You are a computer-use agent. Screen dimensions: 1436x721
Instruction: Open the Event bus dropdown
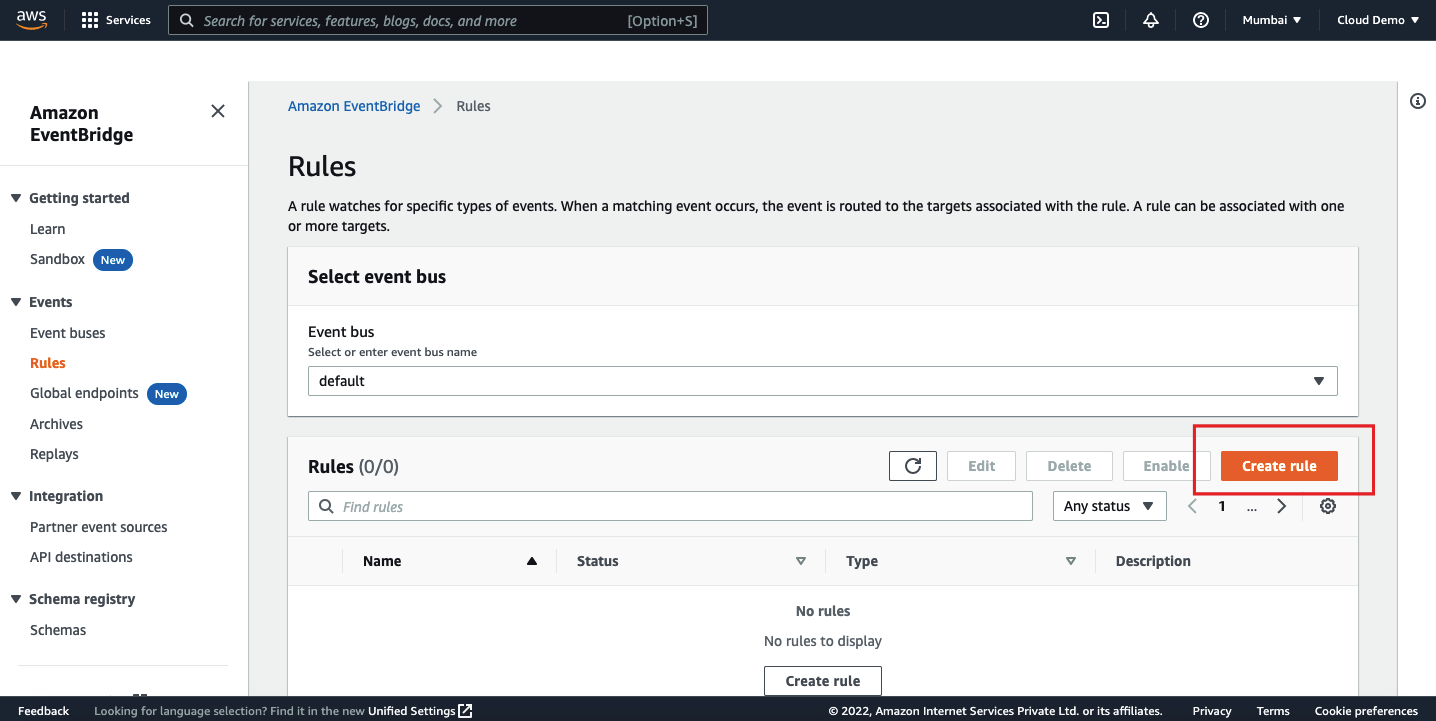tap(823, 381)
